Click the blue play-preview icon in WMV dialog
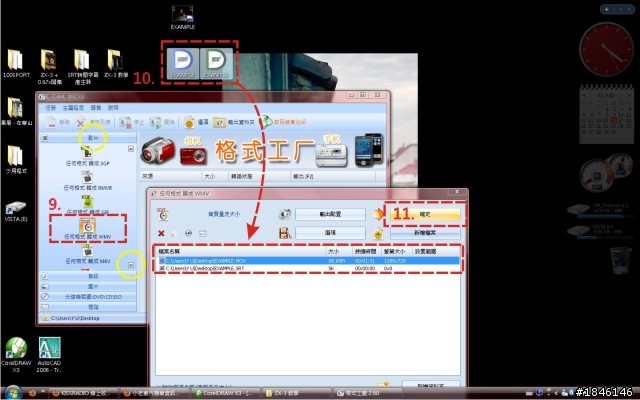 coord(189,233)
